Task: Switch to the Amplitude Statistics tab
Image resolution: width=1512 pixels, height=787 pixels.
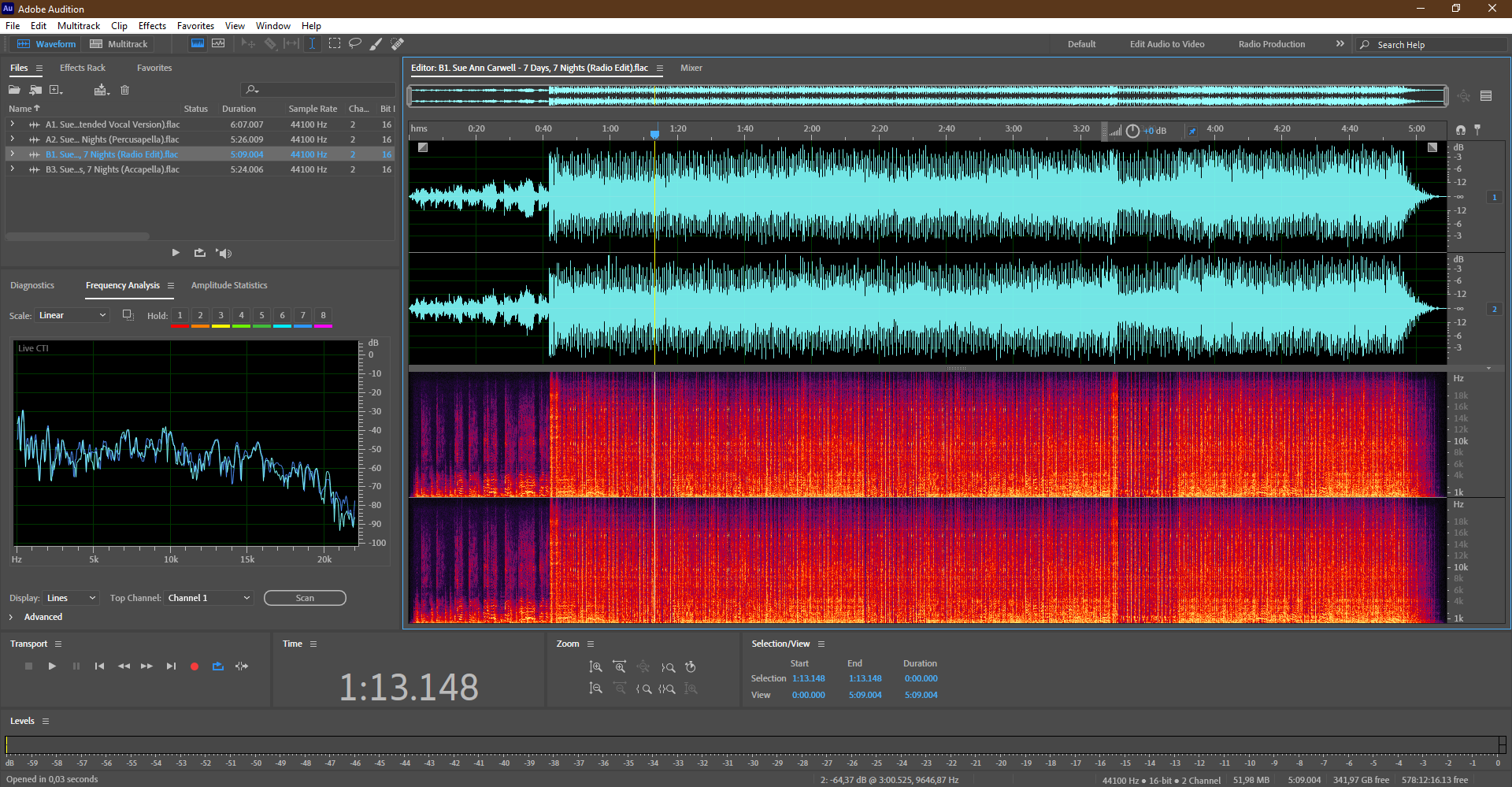Action: click(228, 285)
